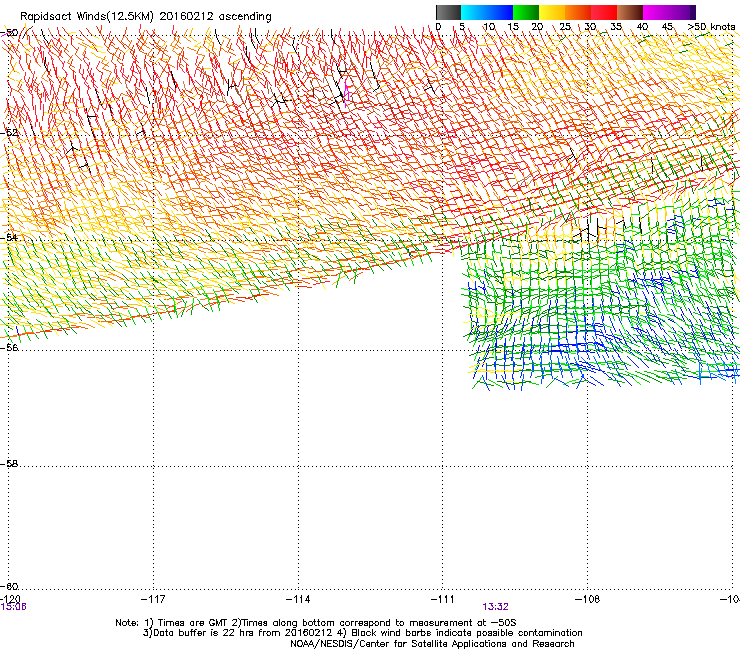Viewport: 740px width, 650px height.
Task: Click the 'NOAA/NESDIS/Center for Satellite Applications' credit
Action: tap(399, 644)
